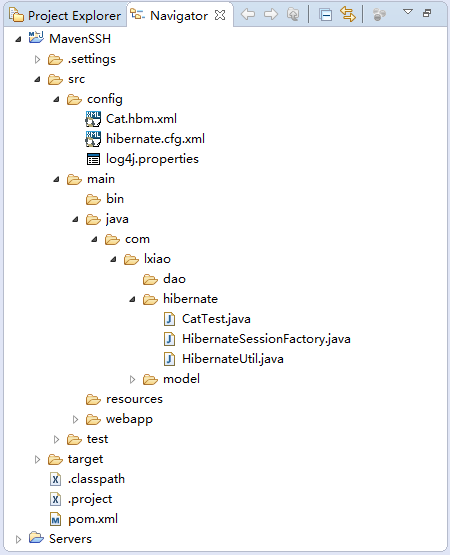Select the .classpath file name
This screenshot has width=450, height=555.
[x=96, y=479]
